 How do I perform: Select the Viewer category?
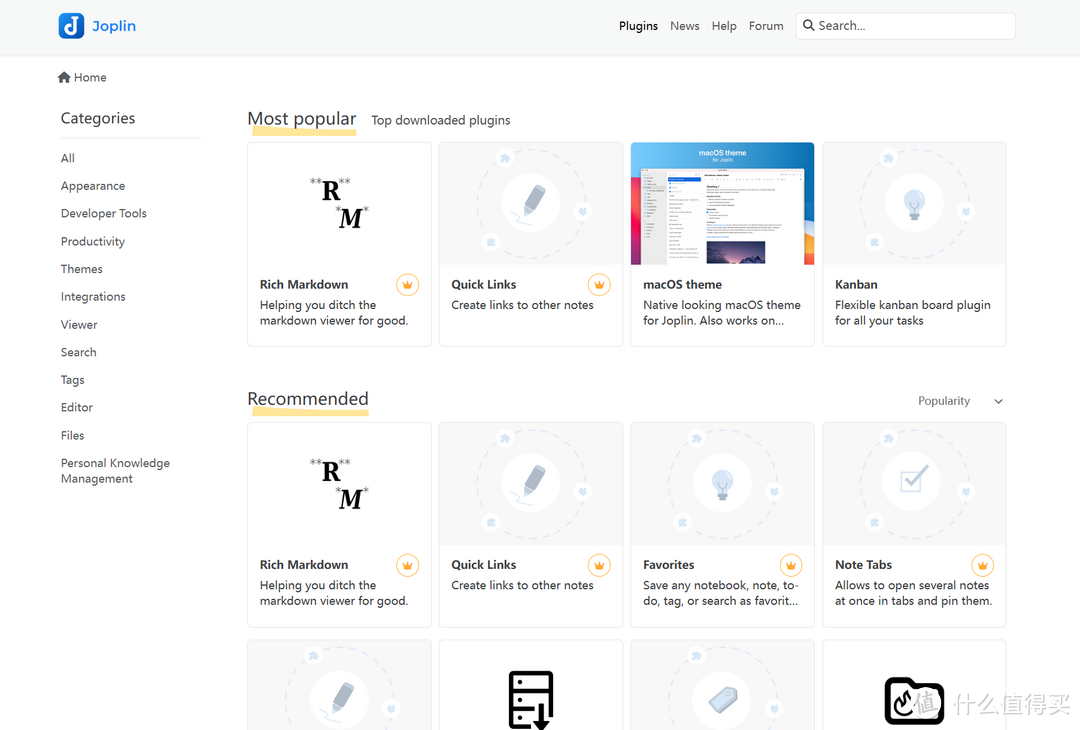[x=79, y=324]
